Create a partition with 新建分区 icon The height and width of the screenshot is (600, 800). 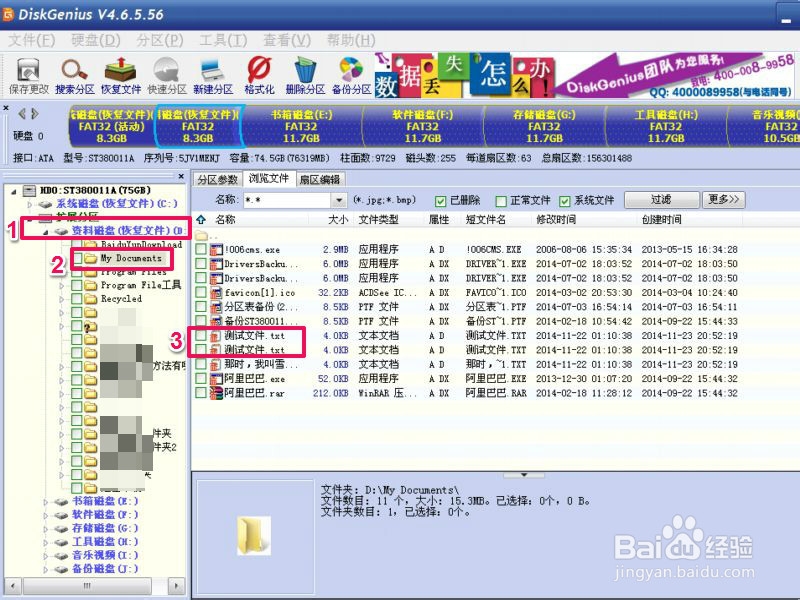pyautogui.click(x=212, y=70)
